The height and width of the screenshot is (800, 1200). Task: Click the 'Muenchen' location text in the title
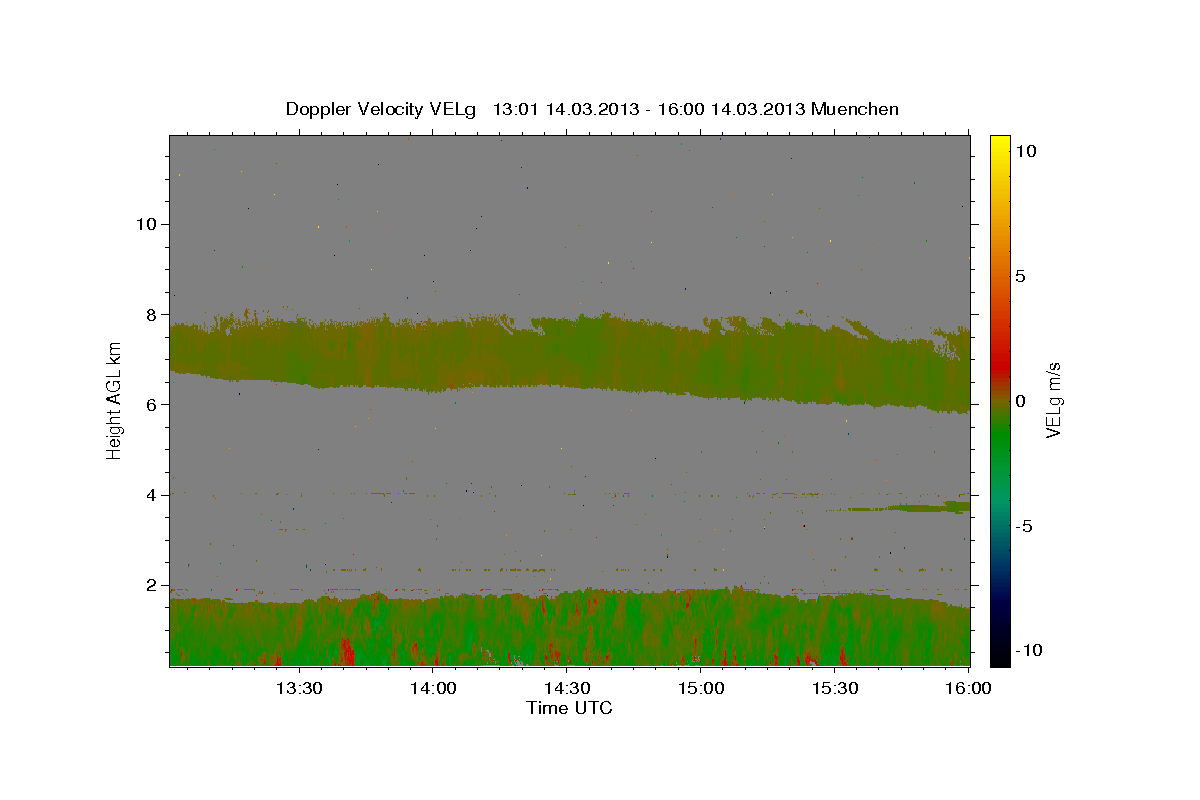coord(855,109)
